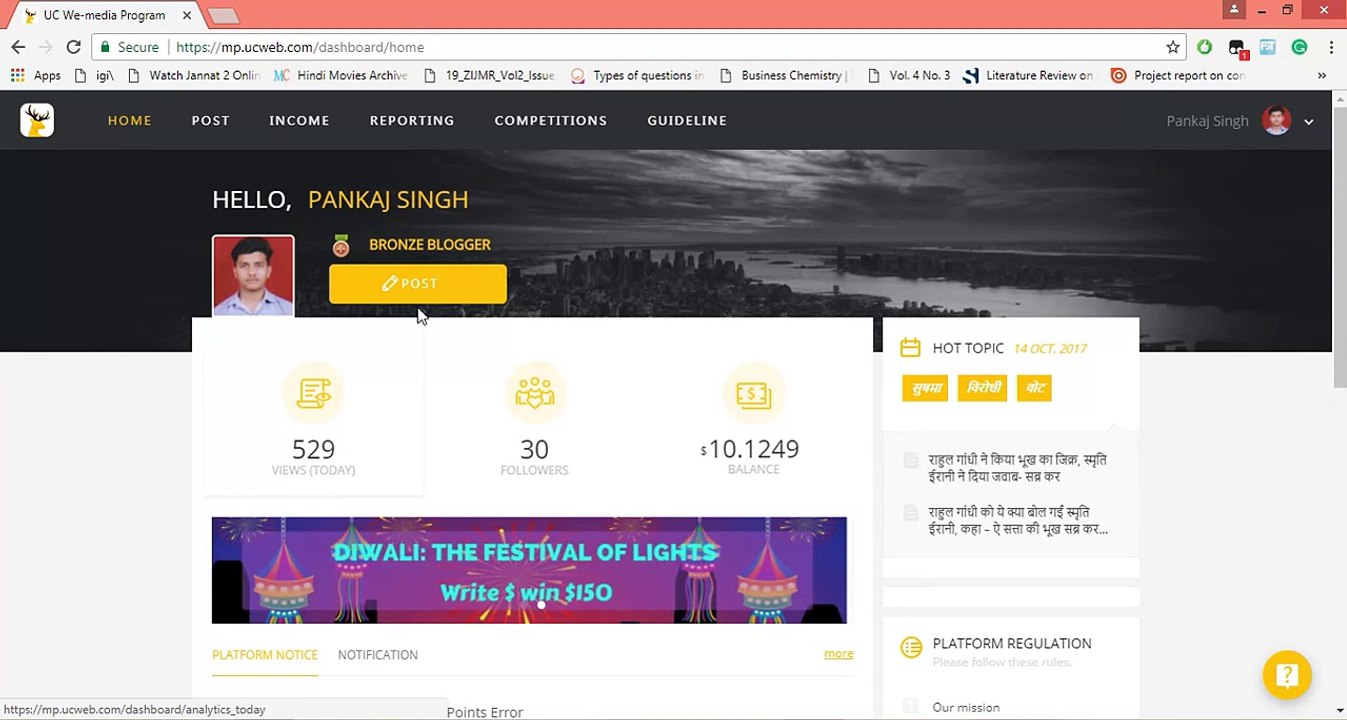Open 'Hindi Movies Archive' bookmark
Viewport: 1347px width, 720px height.
pos(341,75)
